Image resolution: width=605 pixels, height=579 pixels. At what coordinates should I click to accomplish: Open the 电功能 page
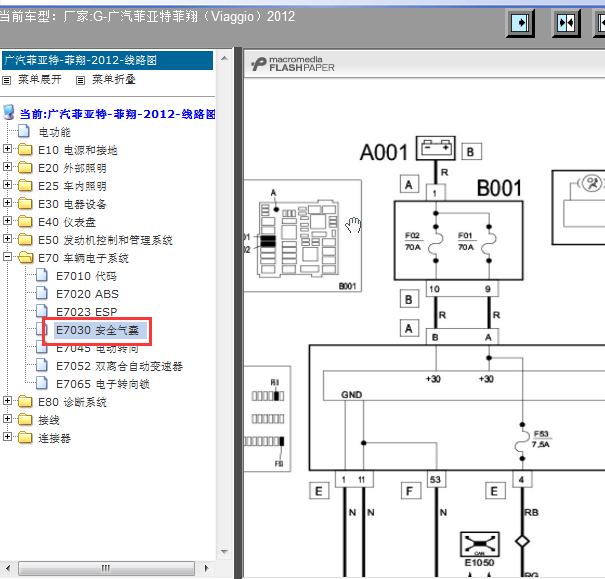pos(54,132)
